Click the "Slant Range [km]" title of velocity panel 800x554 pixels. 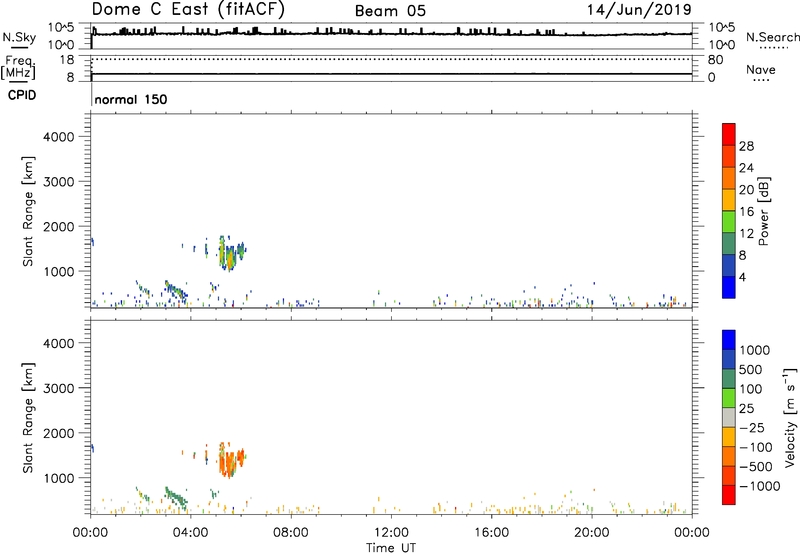[x=28, y=418]
